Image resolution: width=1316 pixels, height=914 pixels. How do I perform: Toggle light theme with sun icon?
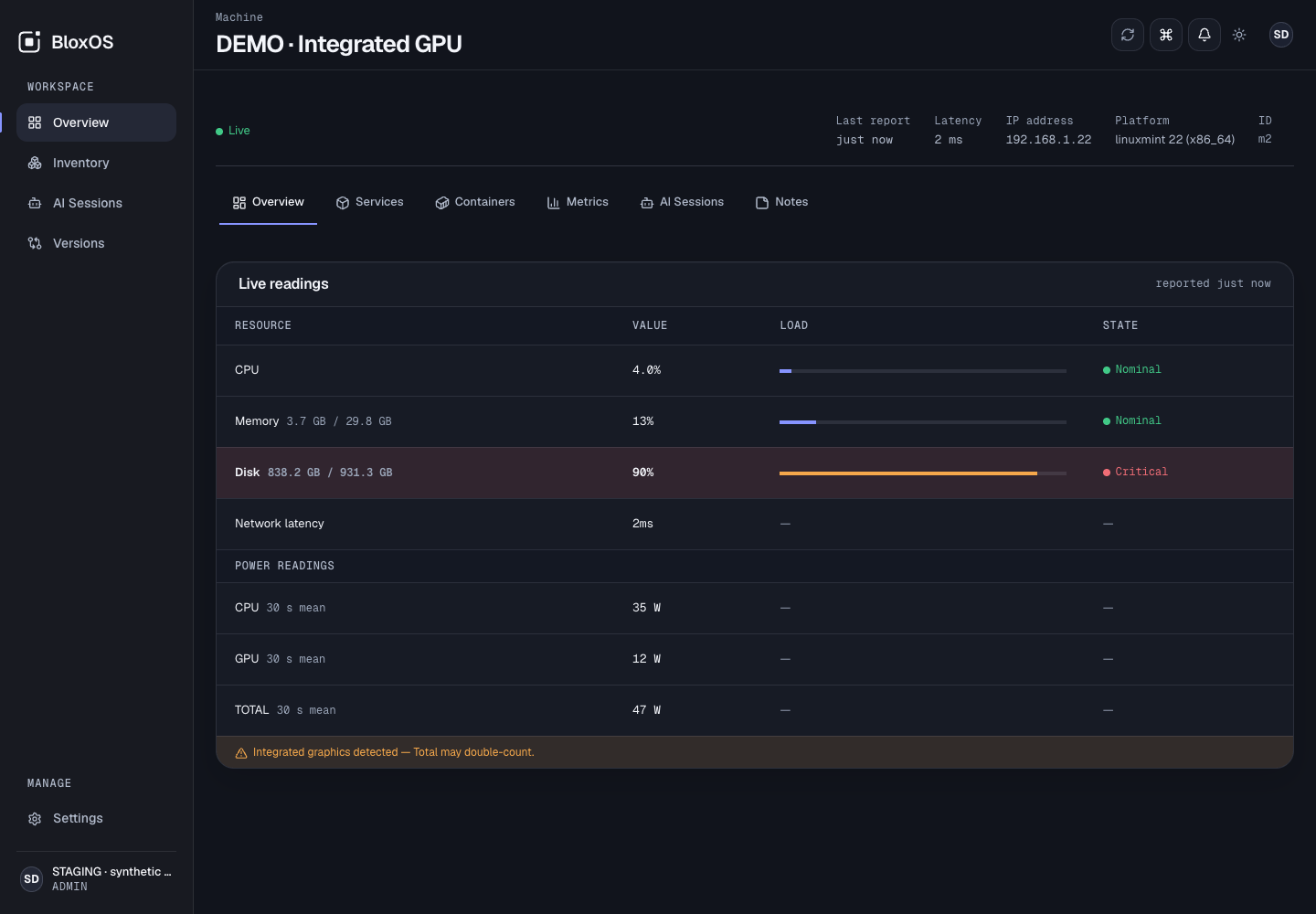pyautogui.click(x=1239, y=35)
